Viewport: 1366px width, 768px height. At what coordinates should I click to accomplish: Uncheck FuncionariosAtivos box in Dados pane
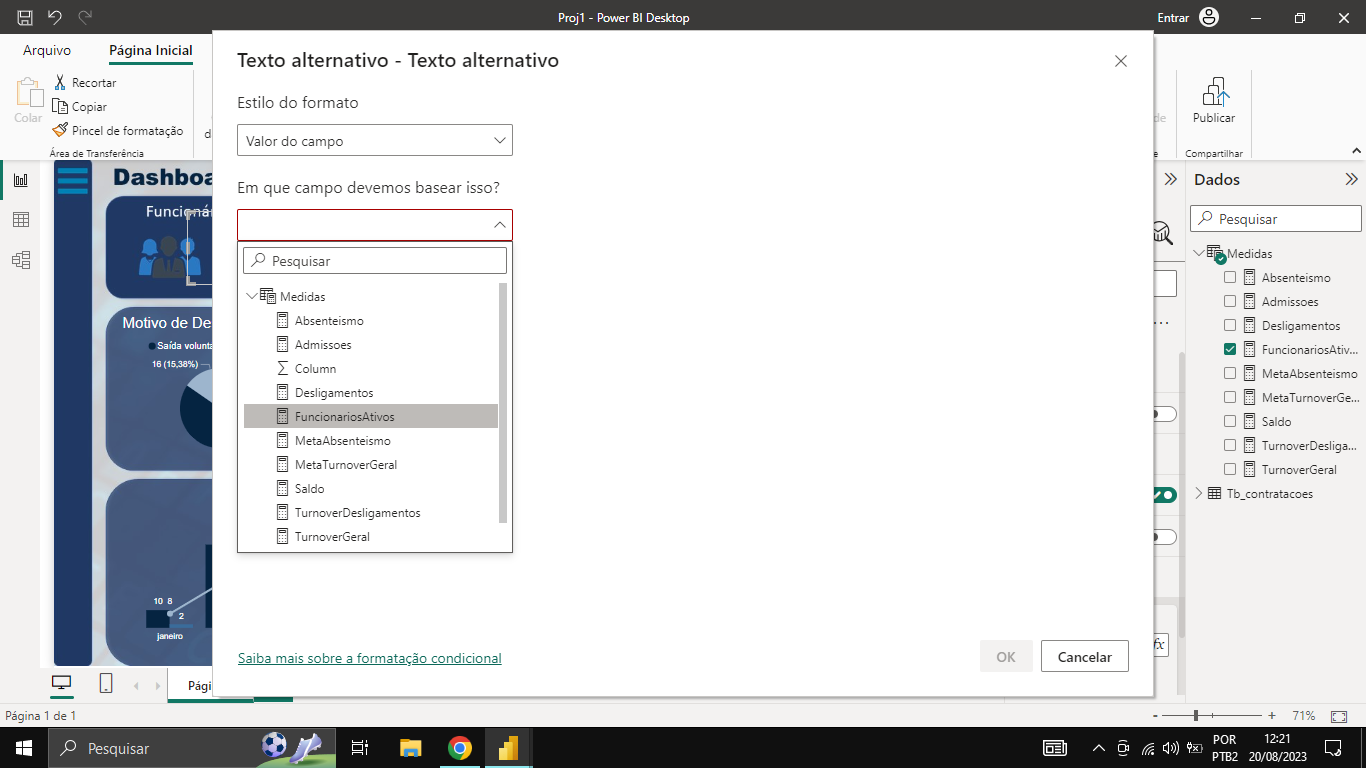point(1230,350)
